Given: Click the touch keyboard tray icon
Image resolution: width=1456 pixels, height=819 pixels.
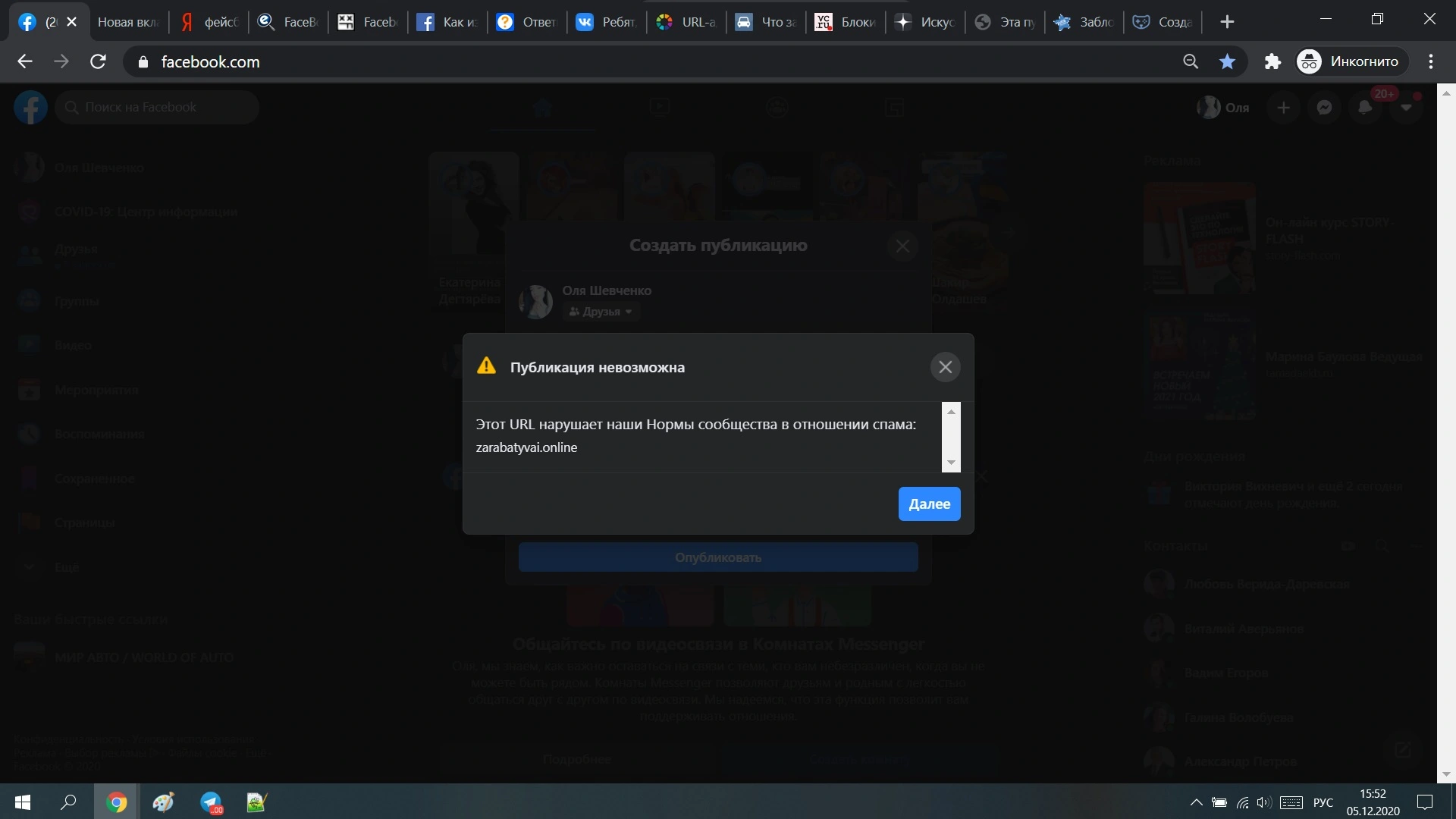Looking at the screenshot, I should [1291, 802].
